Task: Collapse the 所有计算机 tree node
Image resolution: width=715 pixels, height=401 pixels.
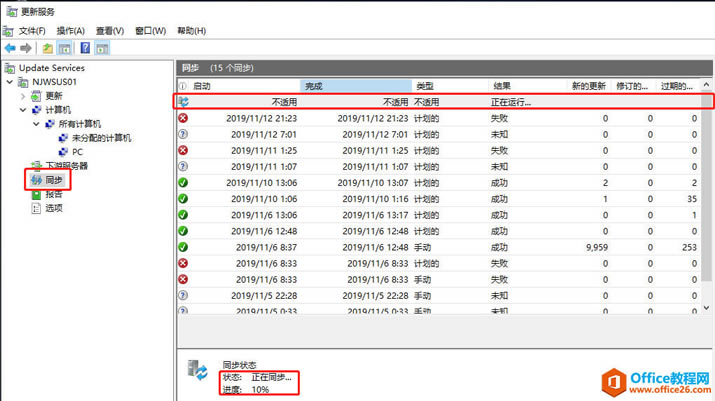Action: click(x=36, y=124)
